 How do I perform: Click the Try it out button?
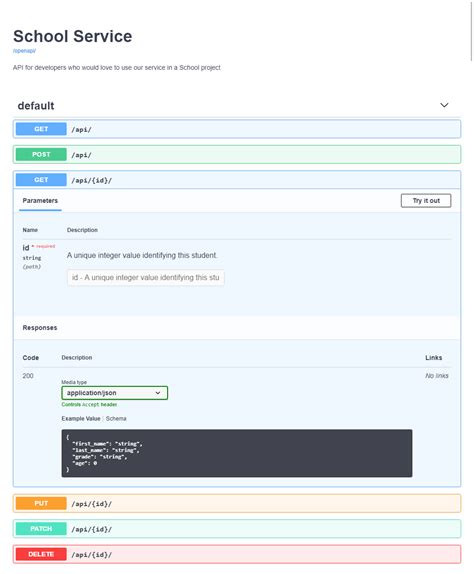(426, 201)
